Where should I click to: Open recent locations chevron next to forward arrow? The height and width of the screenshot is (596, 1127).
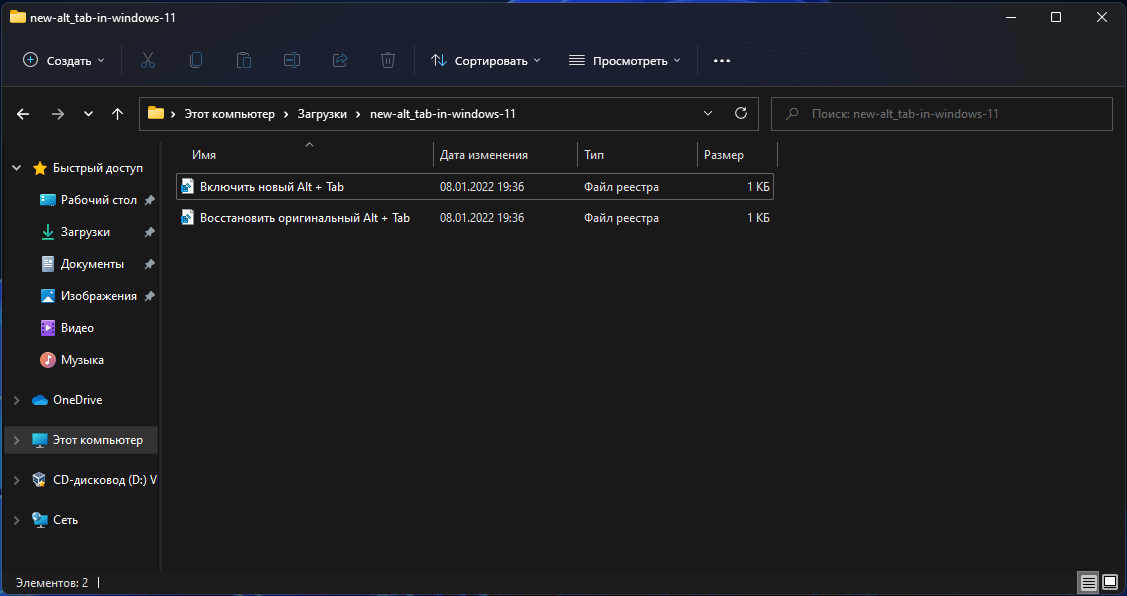pos(88,114)
